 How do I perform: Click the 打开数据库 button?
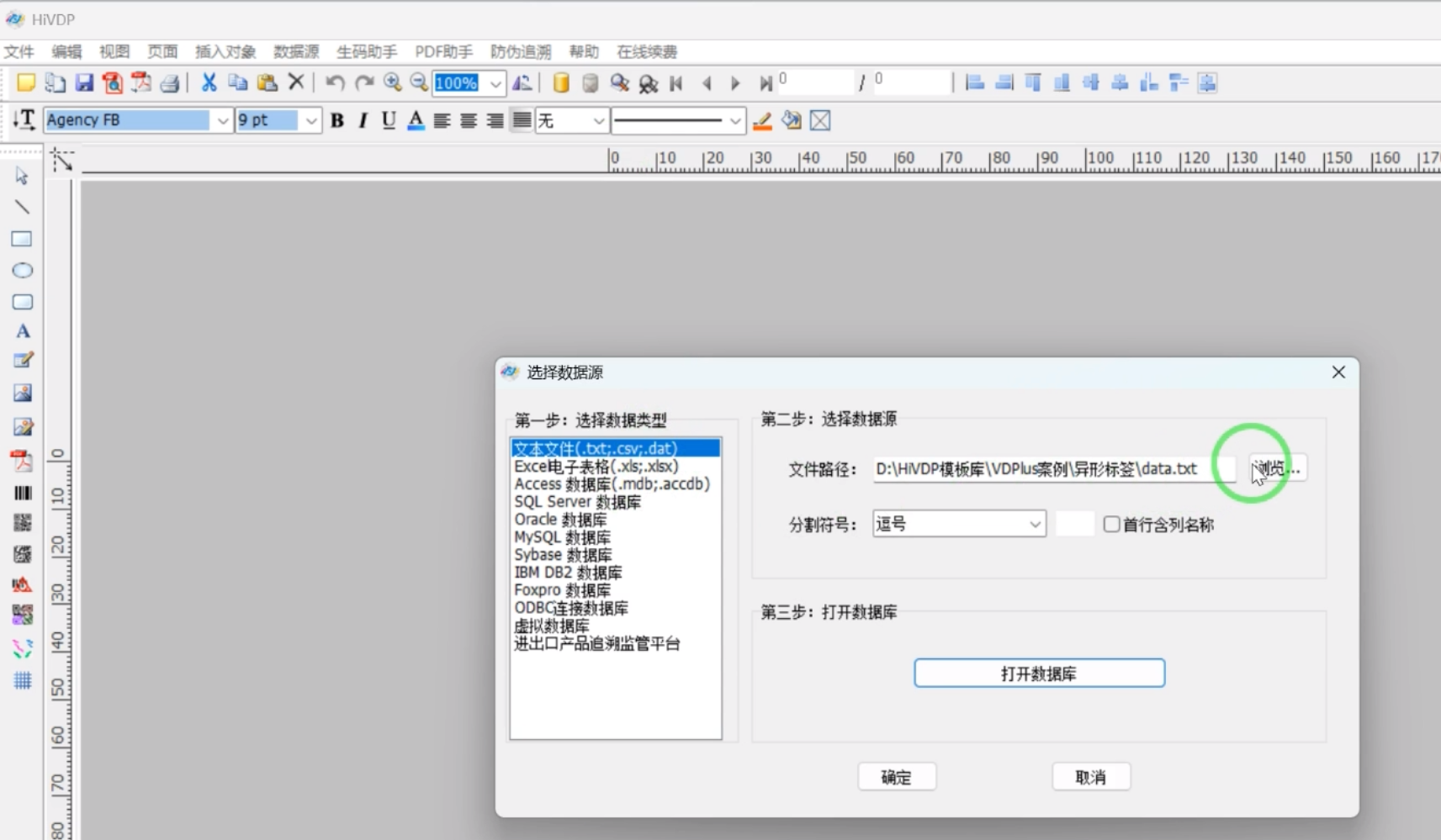click(x=1039, y=674)
